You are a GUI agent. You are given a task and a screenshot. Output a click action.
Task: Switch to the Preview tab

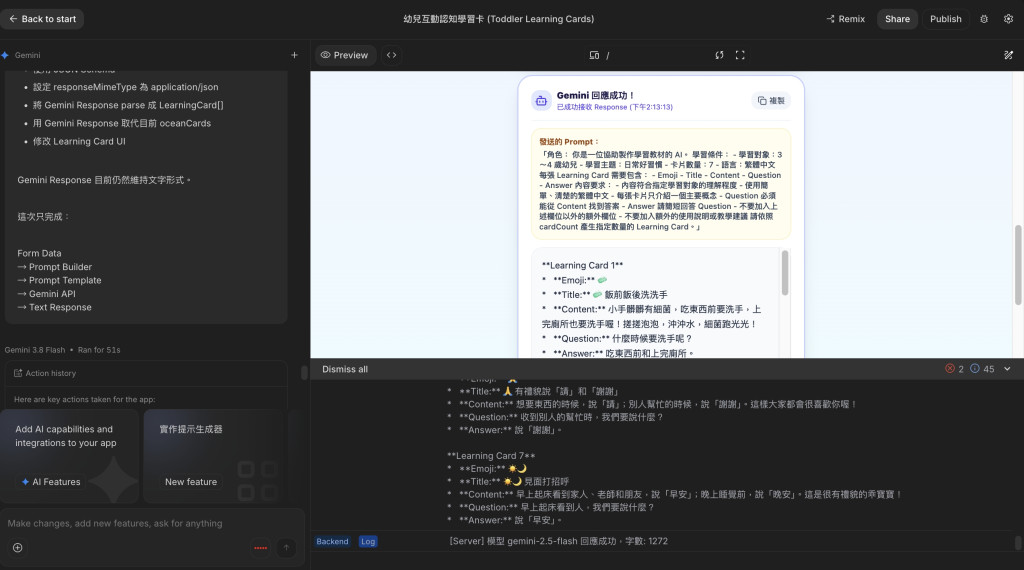tap(344, 55)
